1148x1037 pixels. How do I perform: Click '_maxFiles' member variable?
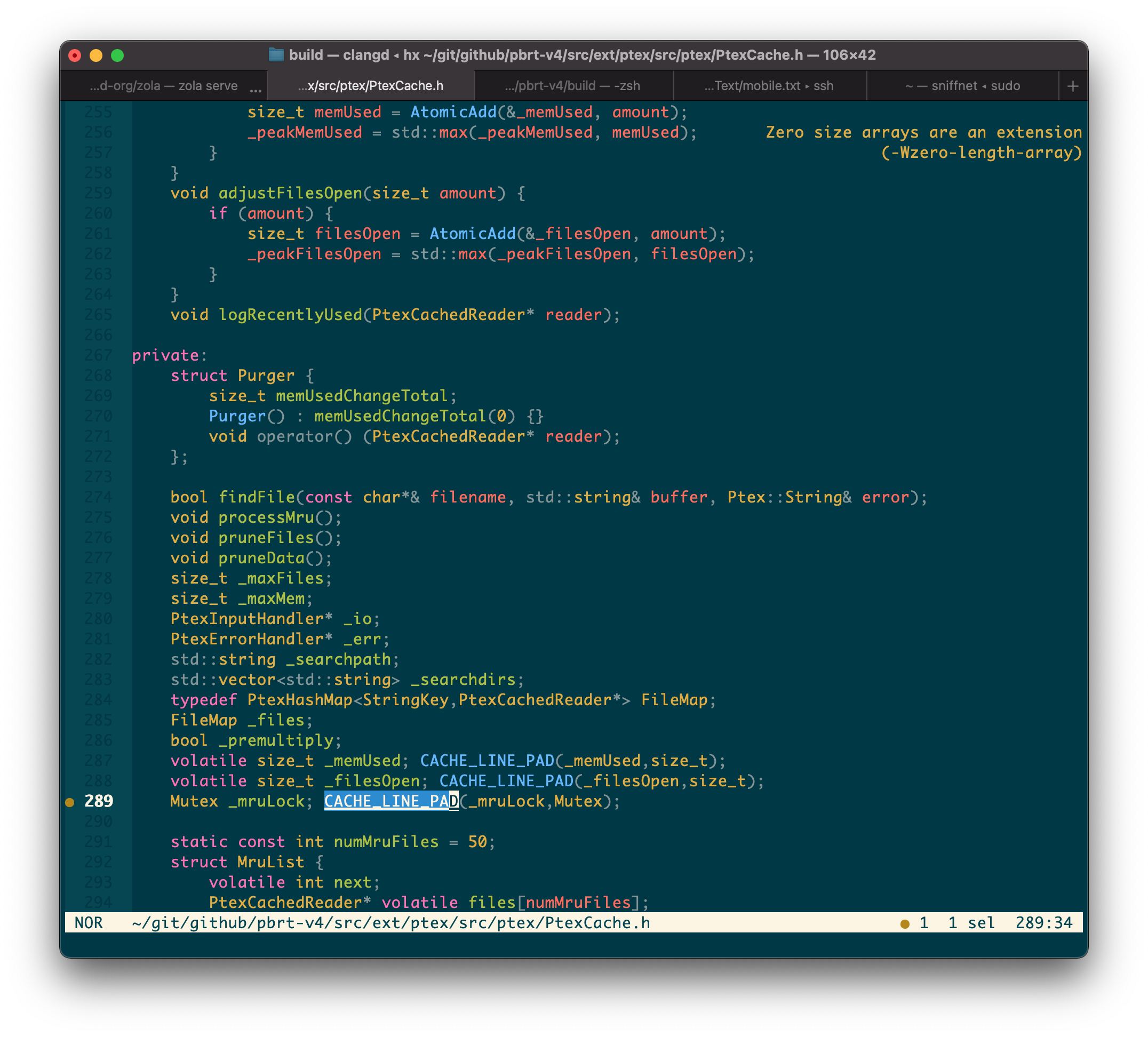click(280, 578)
